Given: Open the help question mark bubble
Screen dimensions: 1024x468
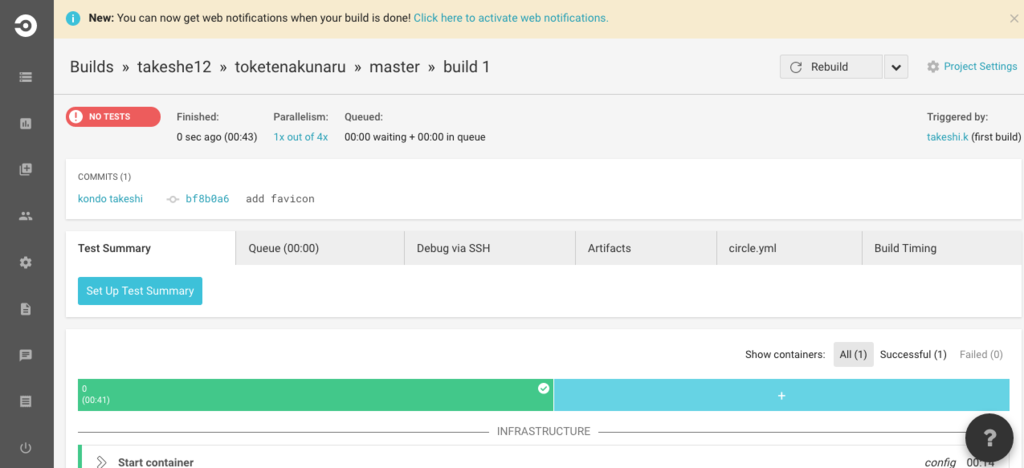Looking at the screenshot, I should [990, 437].
